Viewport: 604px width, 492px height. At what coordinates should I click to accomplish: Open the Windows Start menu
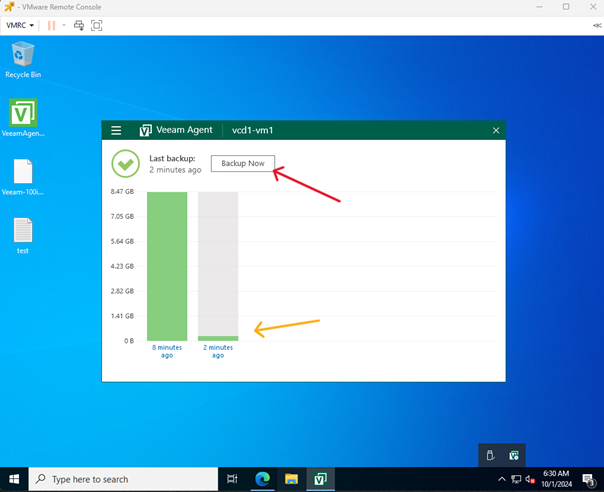pyautogui.click(x=14, y=479)
